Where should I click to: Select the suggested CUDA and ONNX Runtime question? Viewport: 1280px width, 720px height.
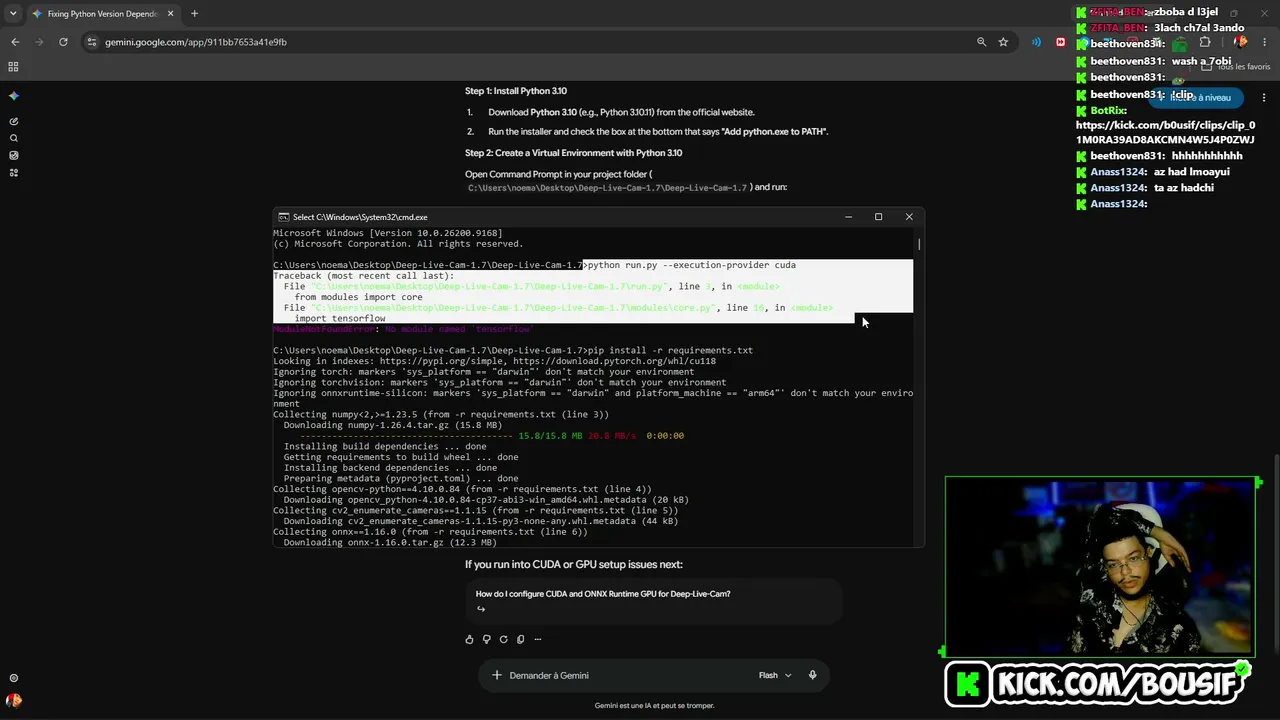click(x=653, y=601)
